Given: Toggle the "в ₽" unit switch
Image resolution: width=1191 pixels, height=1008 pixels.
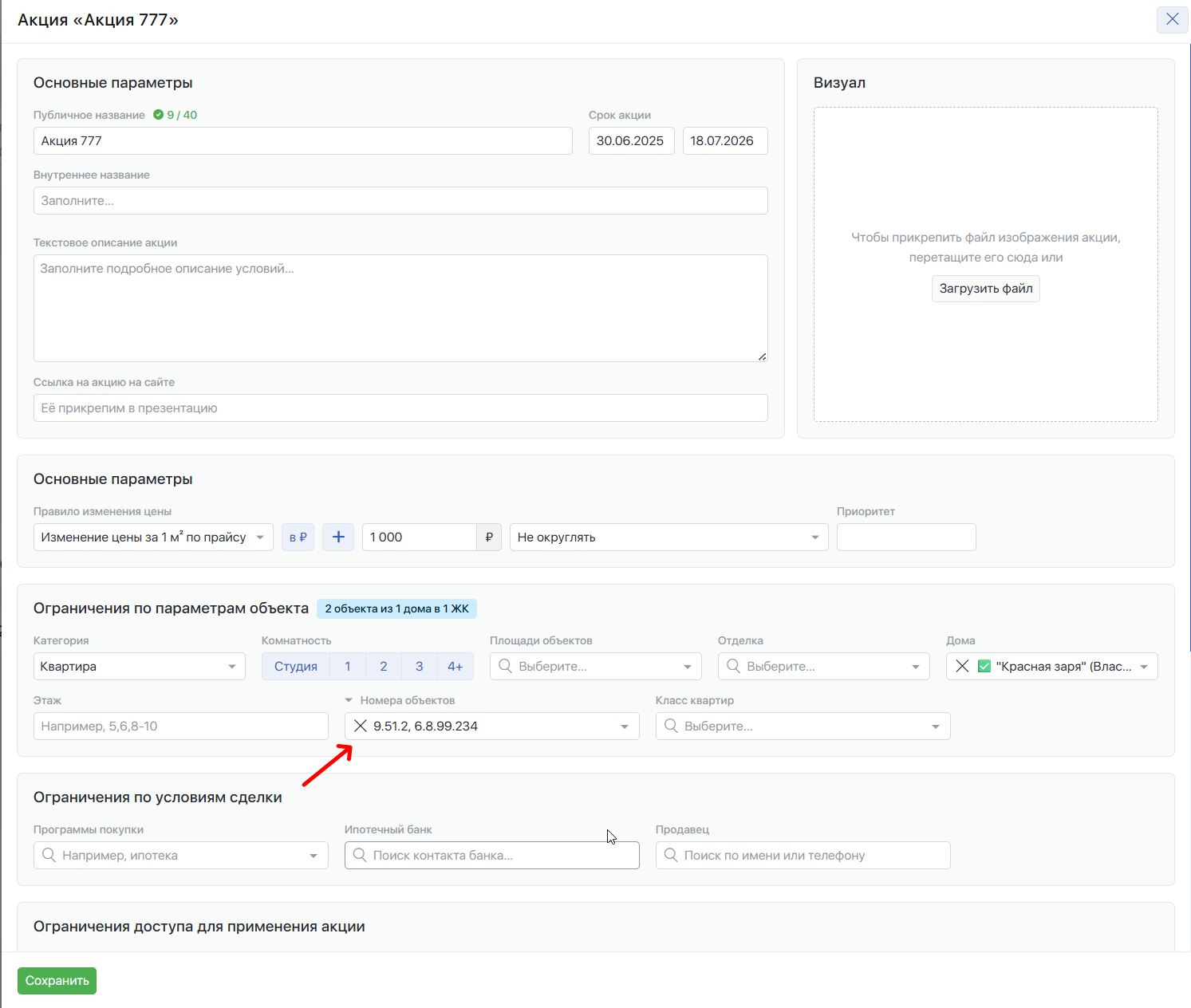Looking at the screenshot, I should click(298, 537).
